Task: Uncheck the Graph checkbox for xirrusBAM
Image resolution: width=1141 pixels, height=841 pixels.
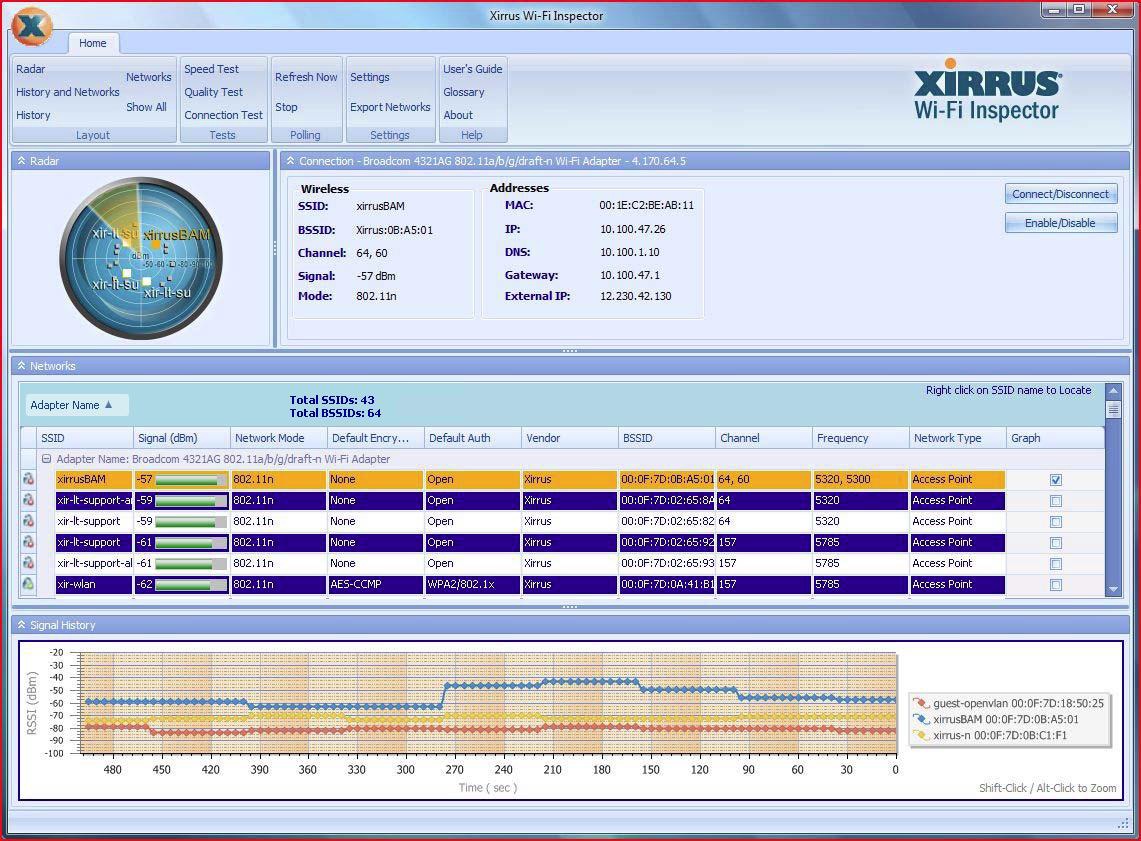Action: point(1056,479)
